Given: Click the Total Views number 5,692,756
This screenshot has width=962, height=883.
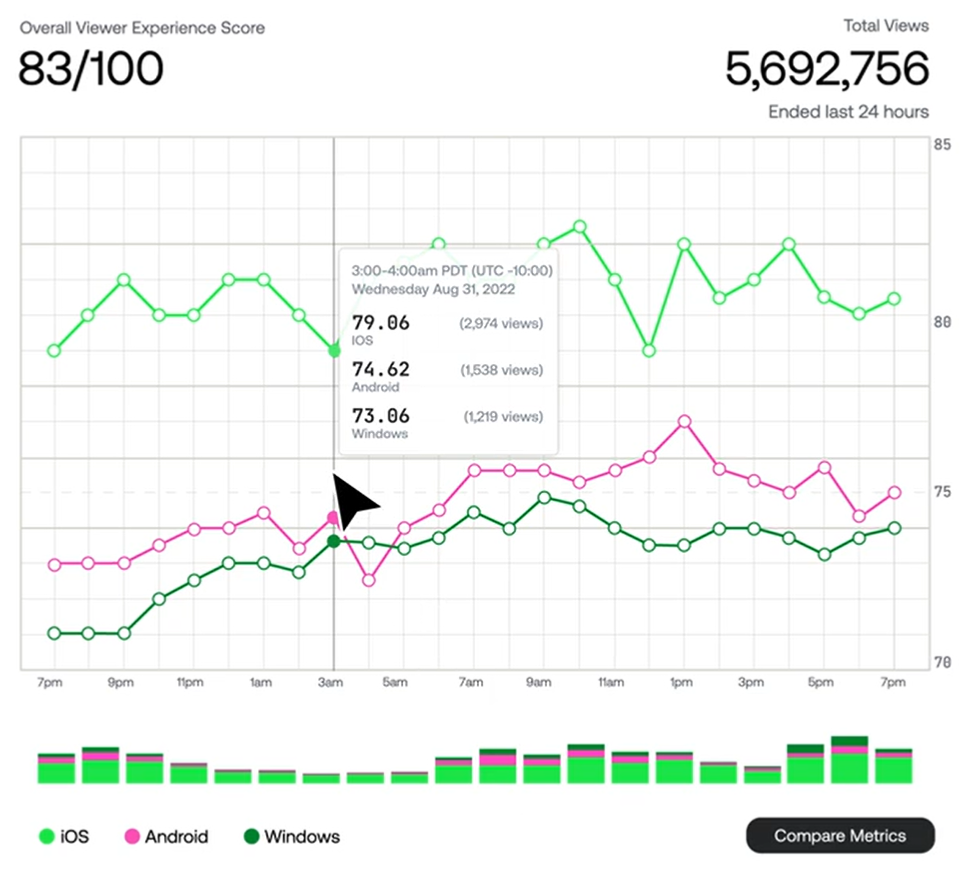Looking at the screenshot, I should [x=826, y=69].
